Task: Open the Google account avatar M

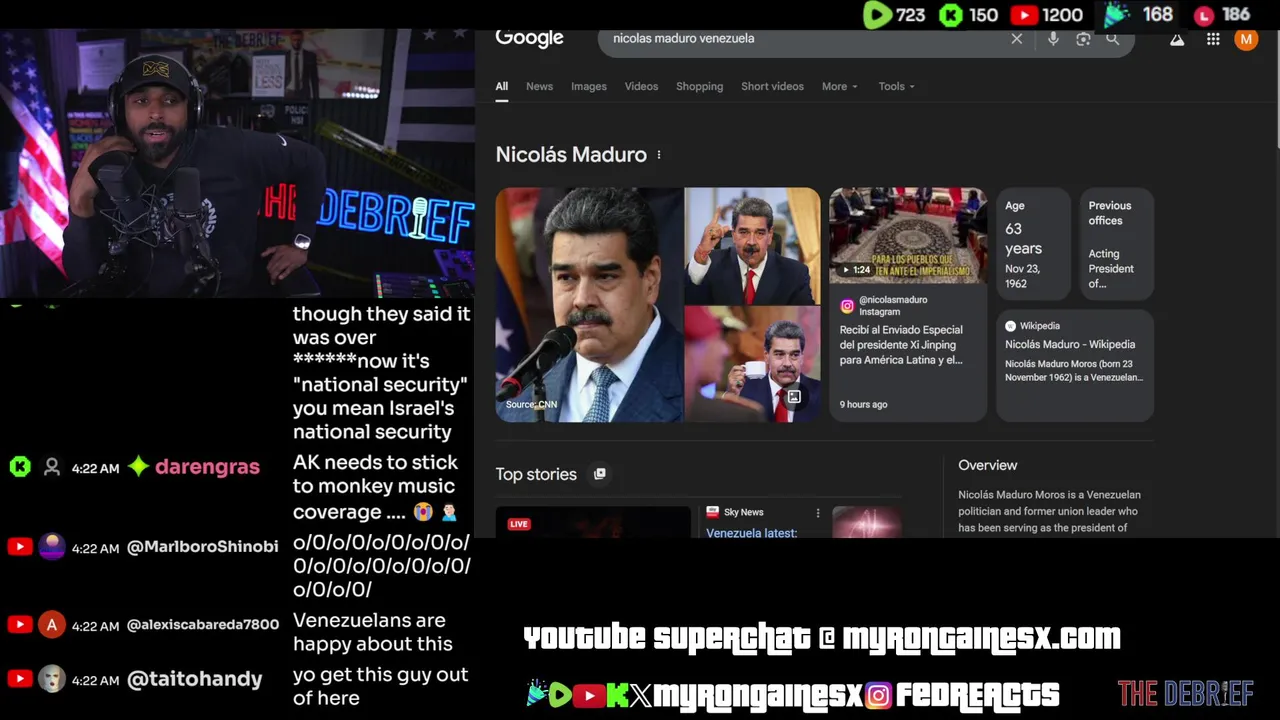Action: point(1246,39)
